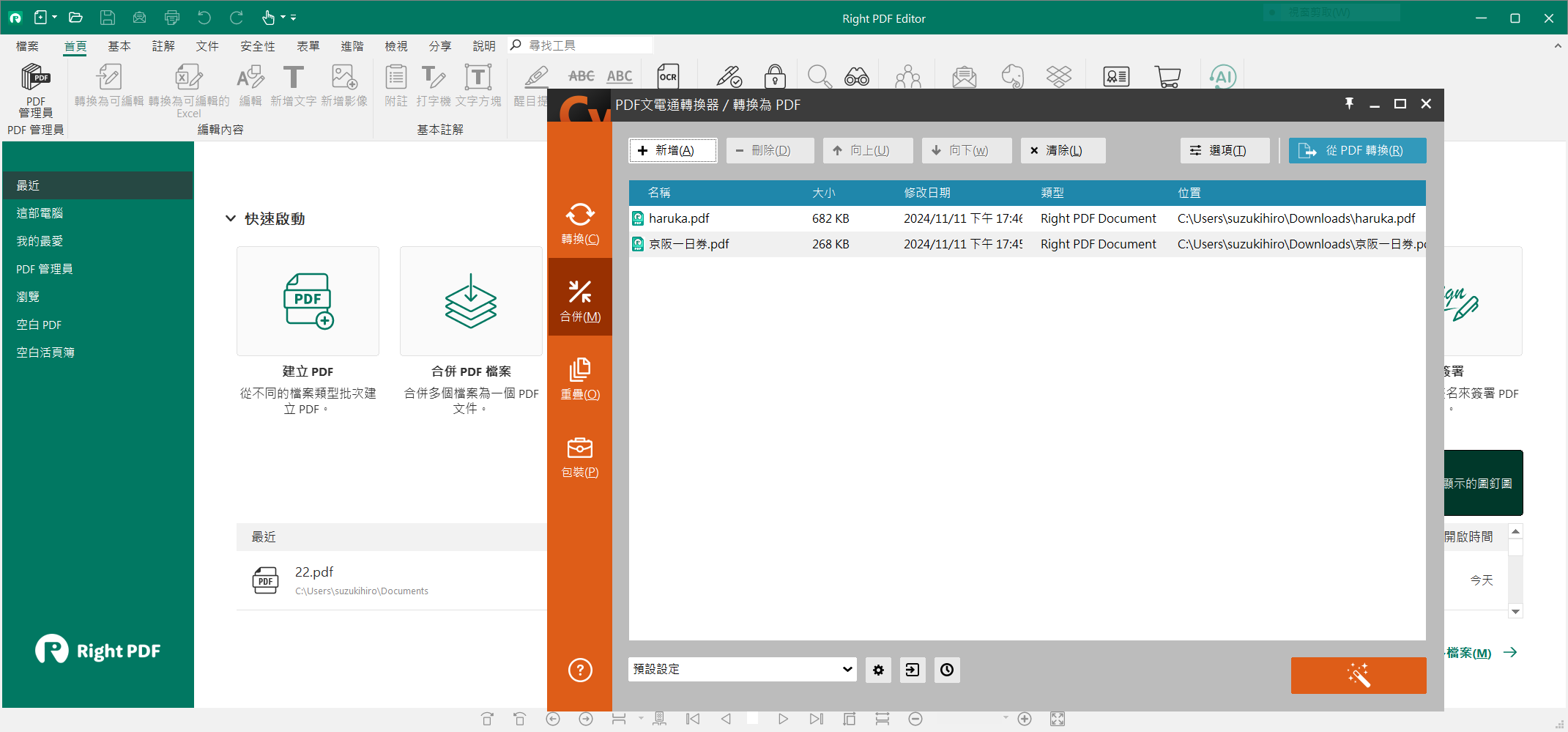1568x732 pixels.
Task: Sort by the 修改日期 column header
Action: tap(927, 193)
